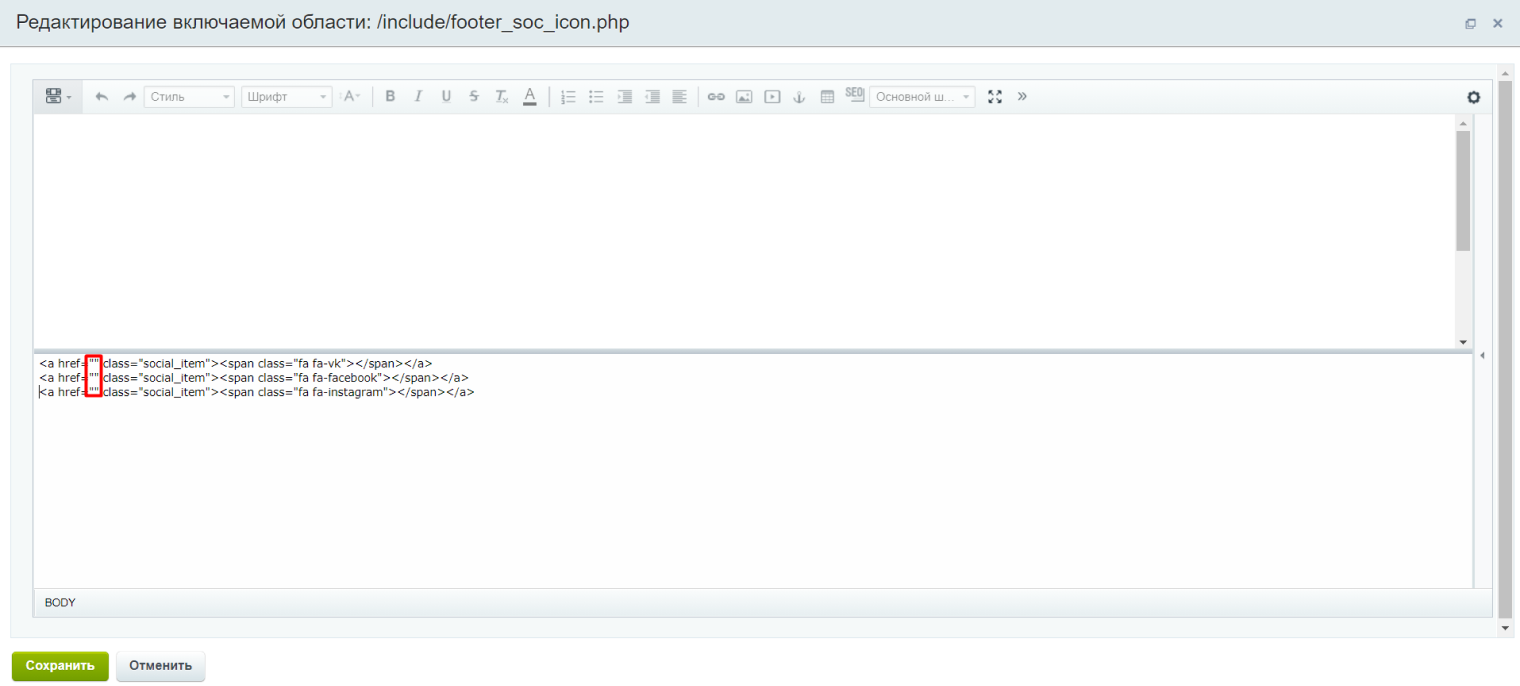The width and height of the screenshot is (1520, 686).
Task: Switch editor to fullscreen mode
Action: coord(994,97)
